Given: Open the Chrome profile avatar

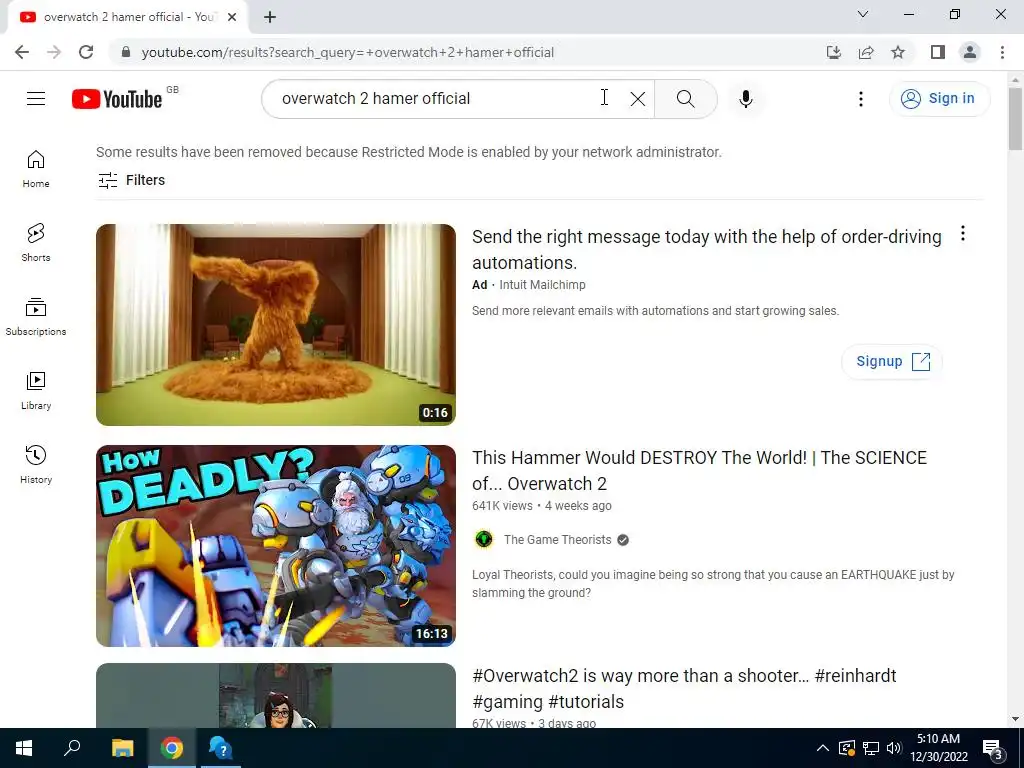Looking at the screenshot, I should pyautogui.click(x=970, y=52).
